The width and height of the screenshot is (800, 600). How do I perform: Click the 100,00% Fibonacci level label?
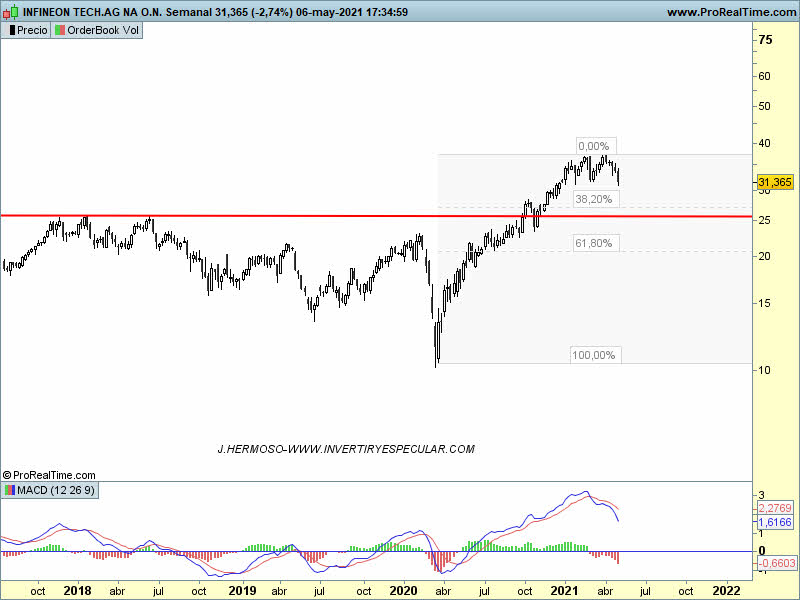tap(595, 355)
